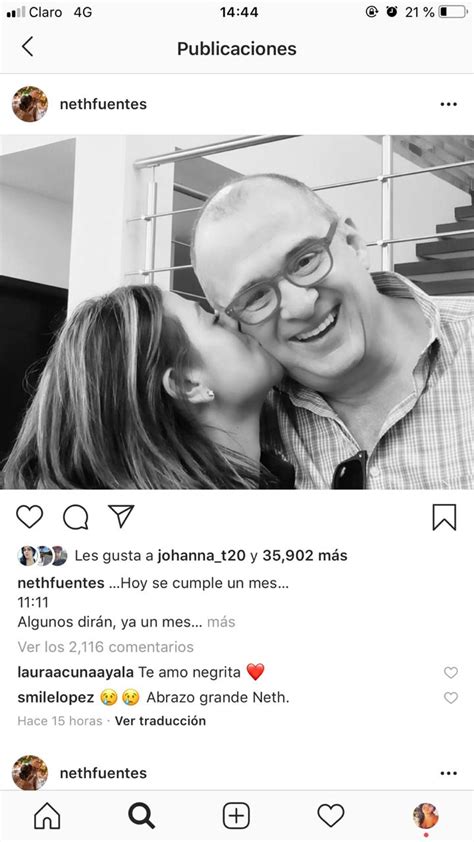Open the three-dot options menu for the first post
Screen dimensions: 474x842
click(x=448, y=104)
